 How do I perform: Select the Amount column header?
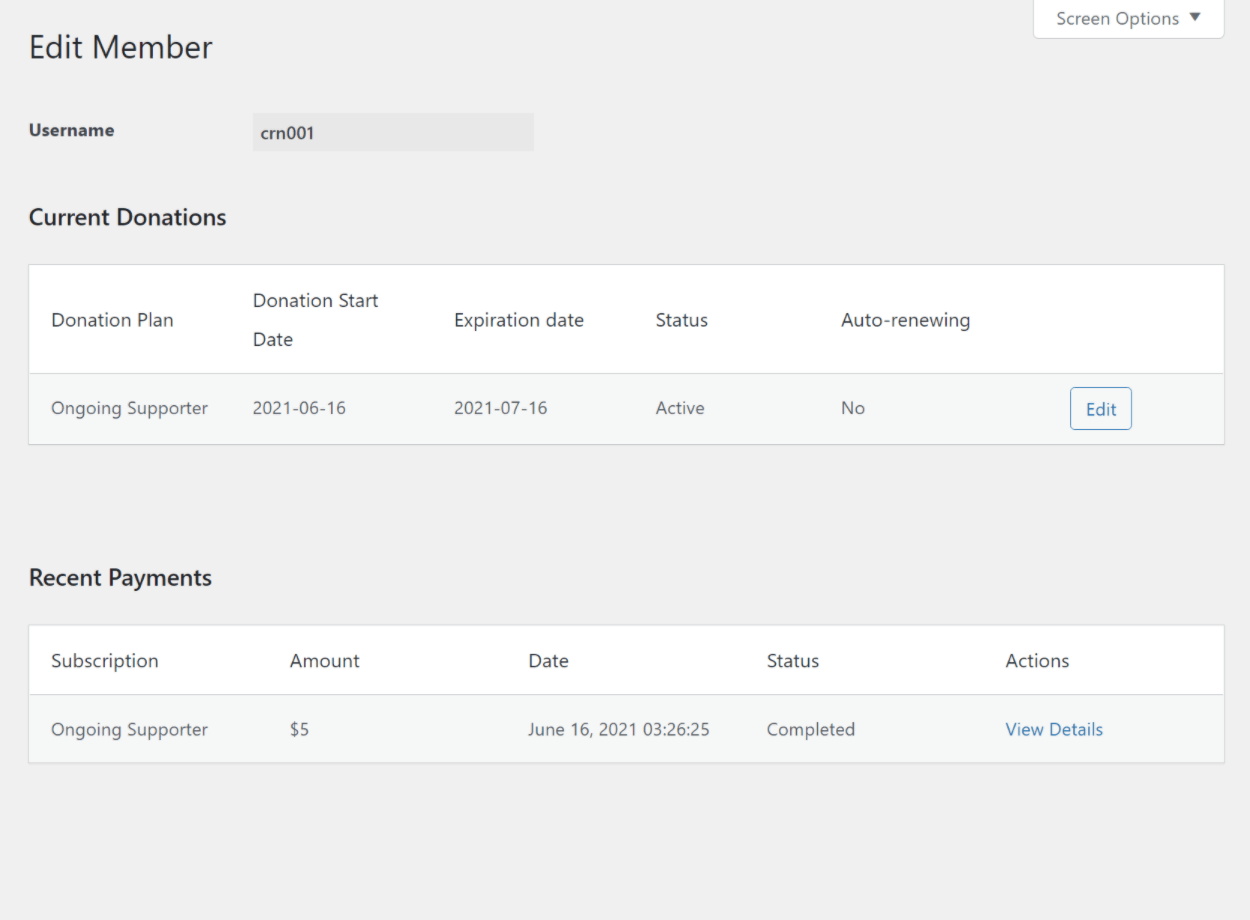click(x=324, y=661)
